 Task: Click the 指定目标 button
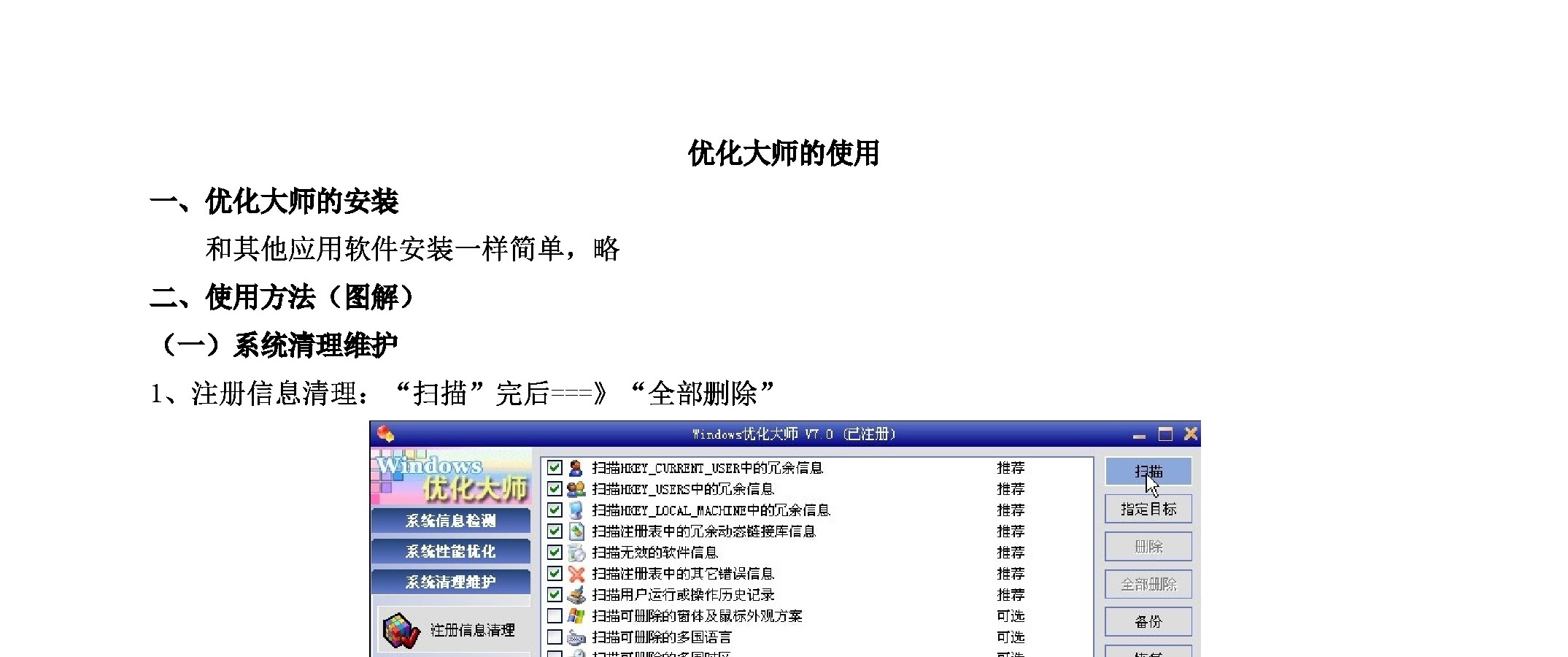tap(1148, 509)
